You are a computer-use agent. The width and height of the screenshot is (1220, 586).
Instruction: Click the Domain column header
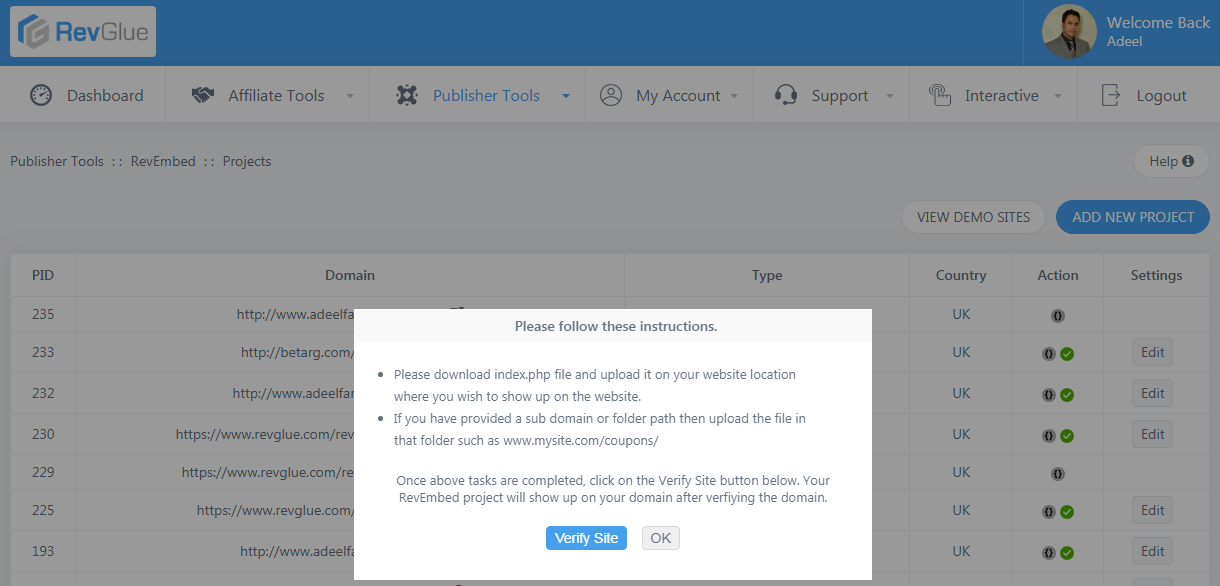[350, 275]
